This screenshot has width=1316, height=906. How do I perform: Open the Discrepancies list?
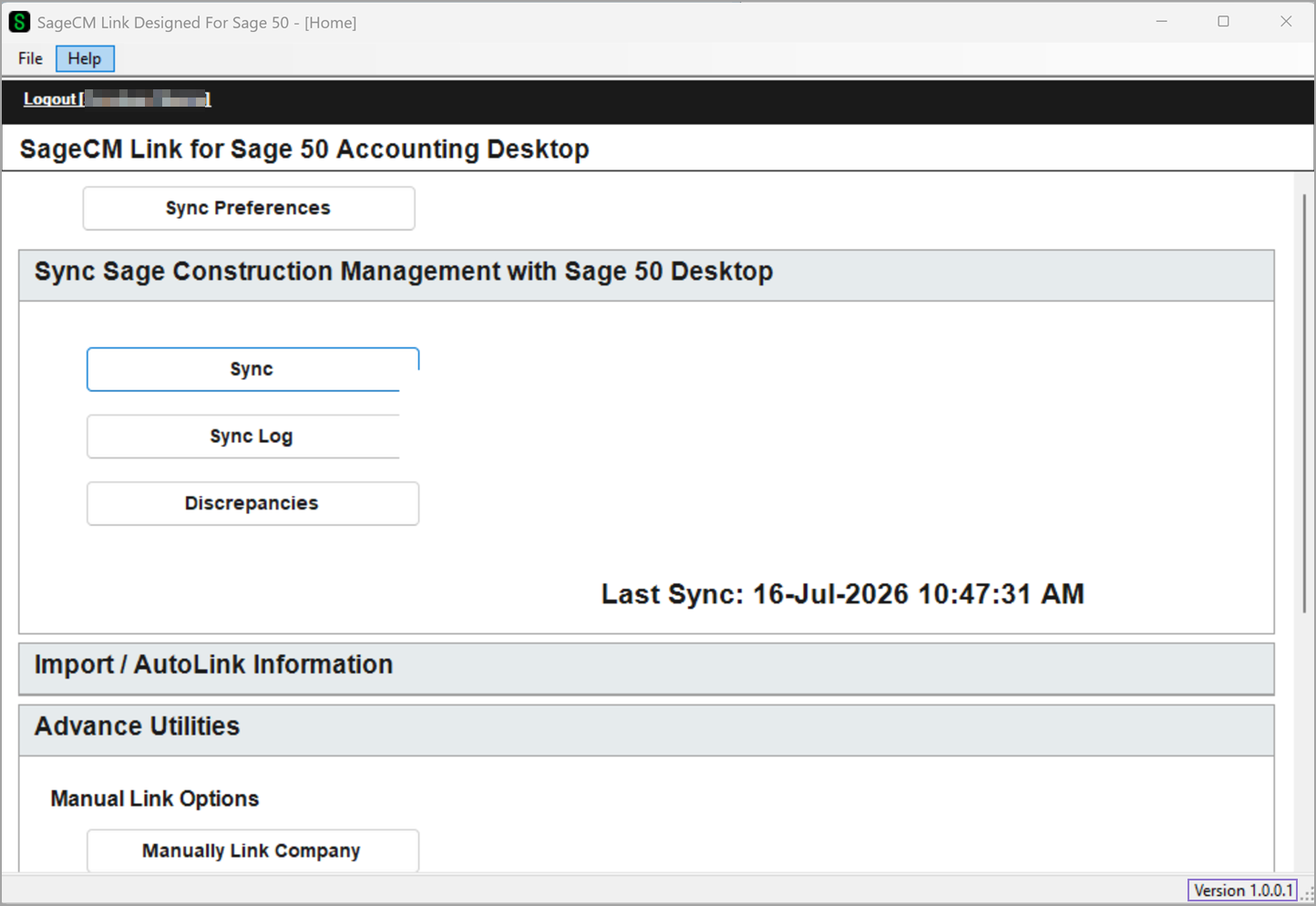point(252,503)
